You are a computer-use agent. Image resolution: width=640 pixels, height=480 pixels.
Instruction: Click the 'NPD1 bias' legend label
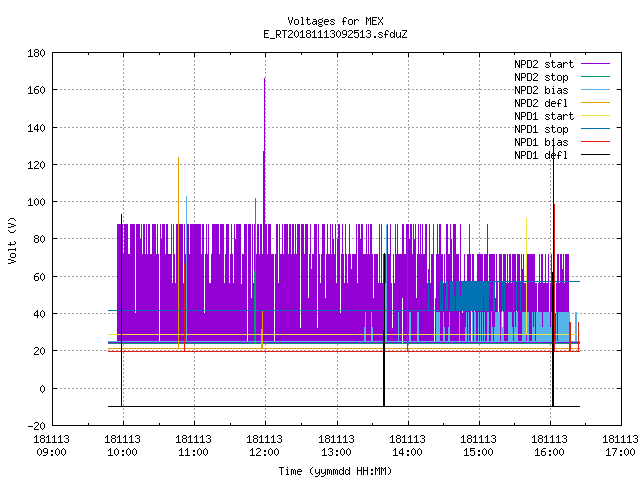[541, 142]
